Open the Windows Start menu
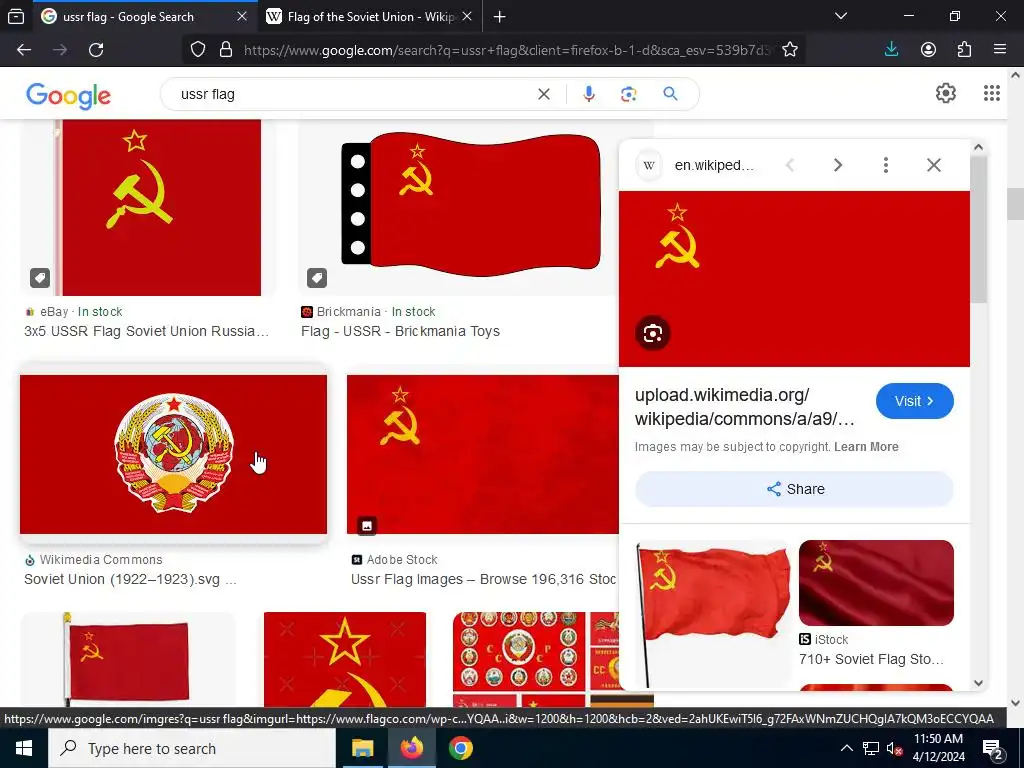This screenshot has height=768, width=1024. [24, 748]
